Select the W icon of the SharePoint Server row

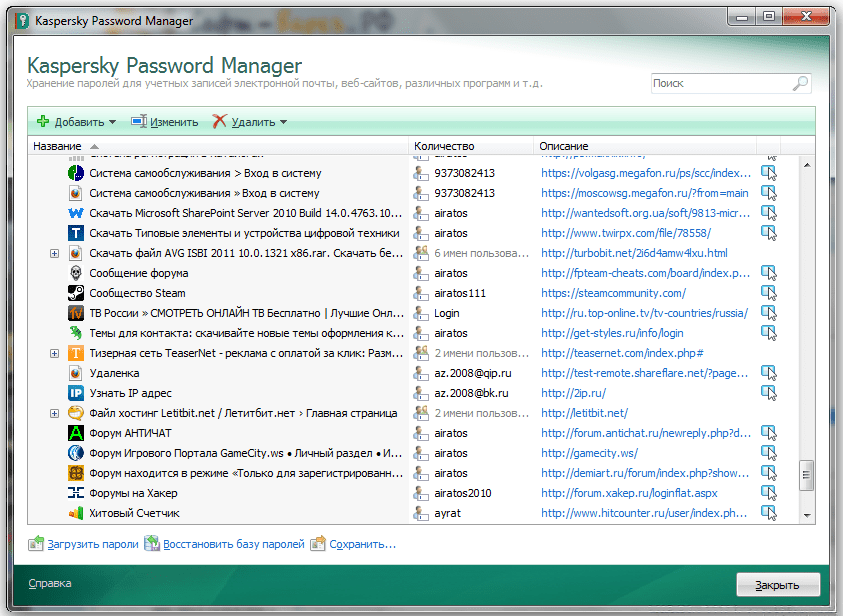[x=76, y=213]
